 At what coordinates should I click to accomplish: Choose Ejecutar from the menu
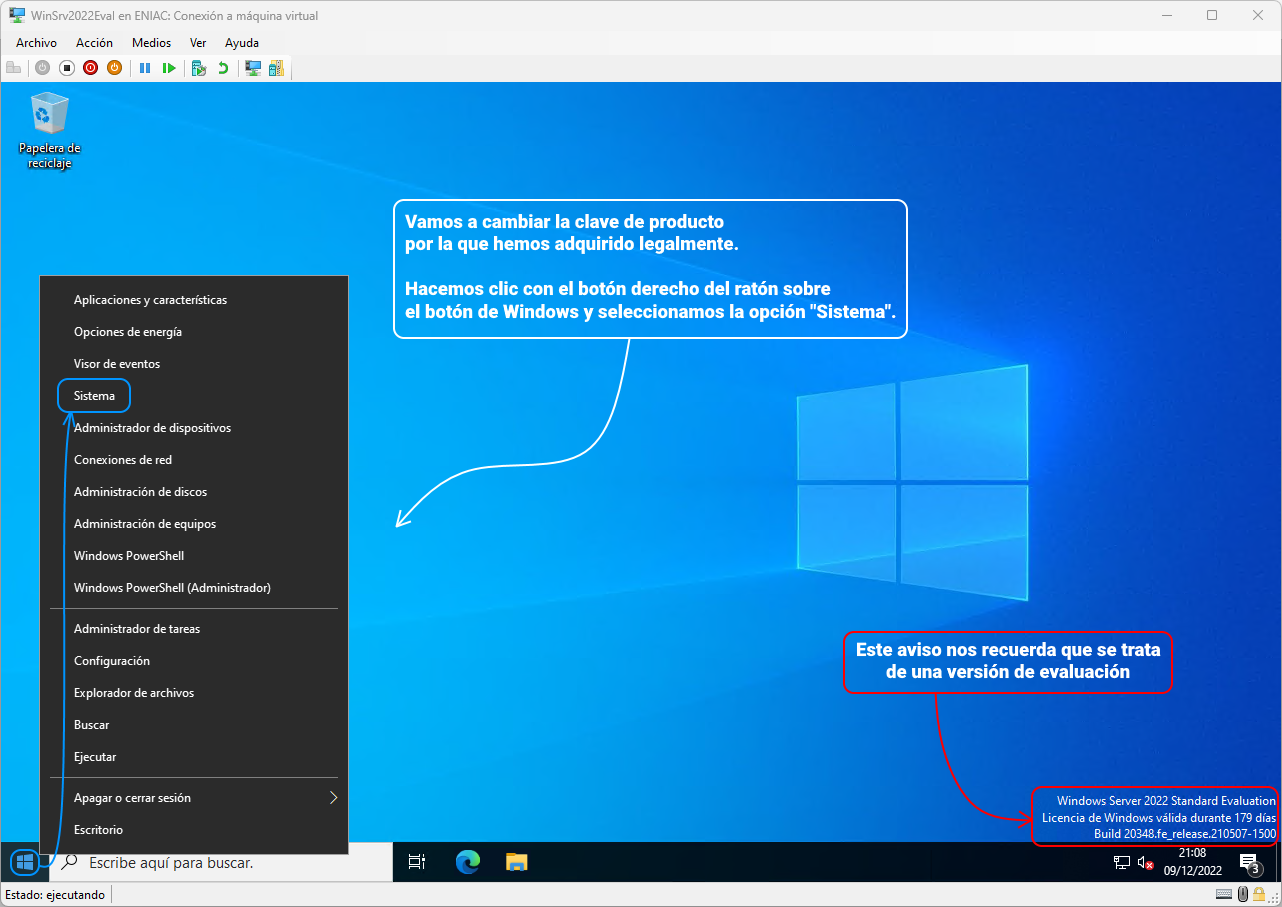[193, 757]
